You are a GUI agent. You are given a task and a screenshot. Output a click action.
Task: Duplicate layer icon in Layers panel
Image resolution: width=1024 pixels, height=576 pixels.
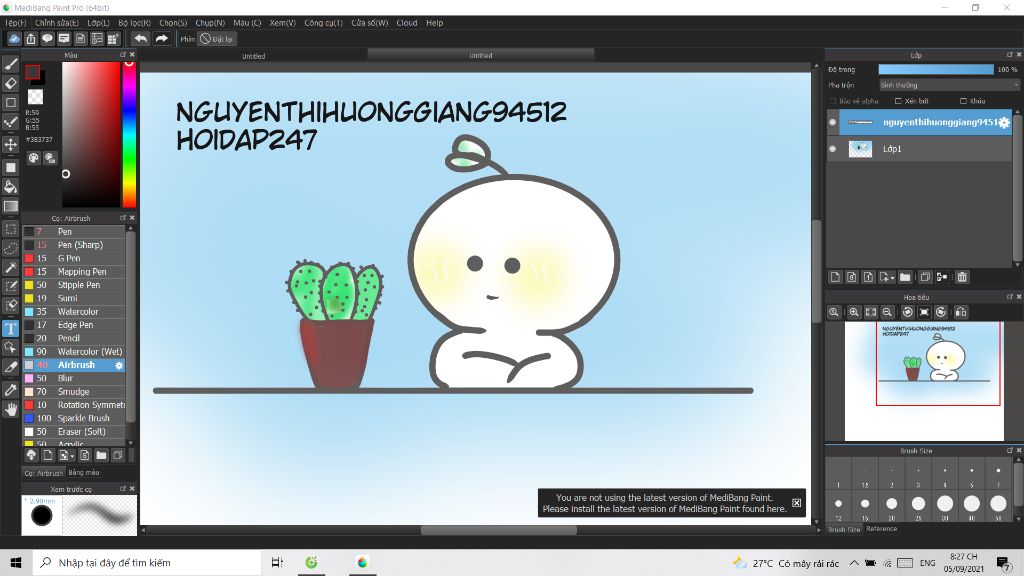[x=925, y=277]
